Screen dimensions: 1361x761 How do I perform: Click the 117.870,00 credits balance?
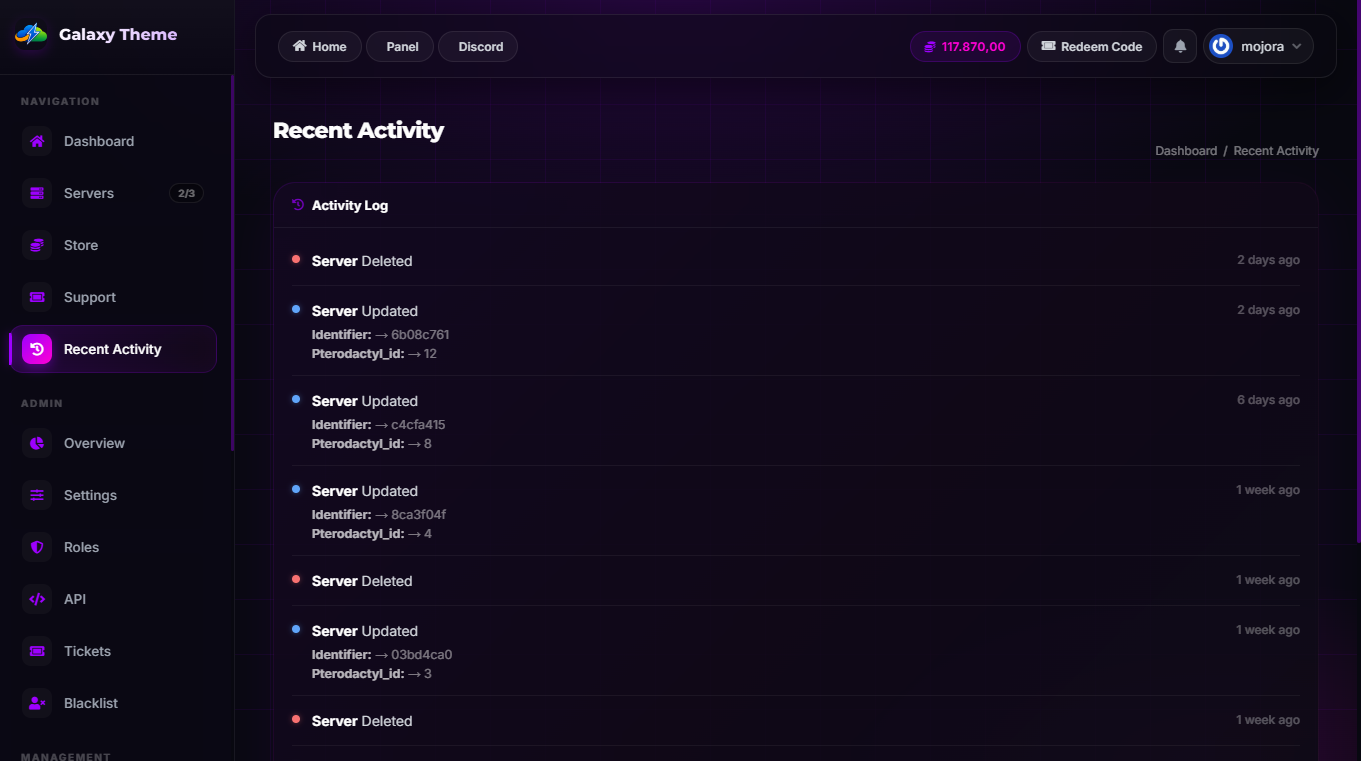click(964, 46)
